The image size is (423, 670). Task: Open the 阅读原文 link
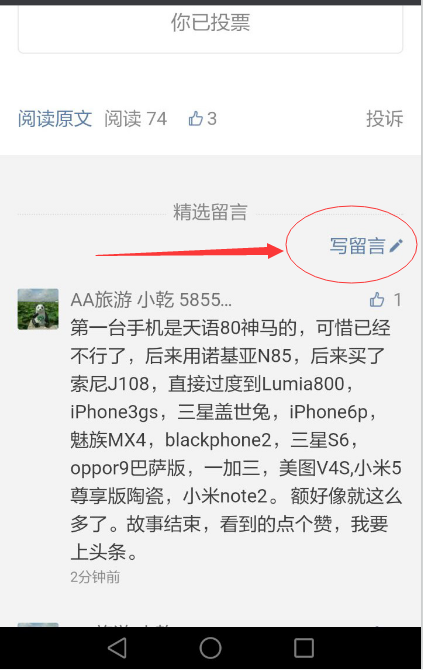coord(55,118)
